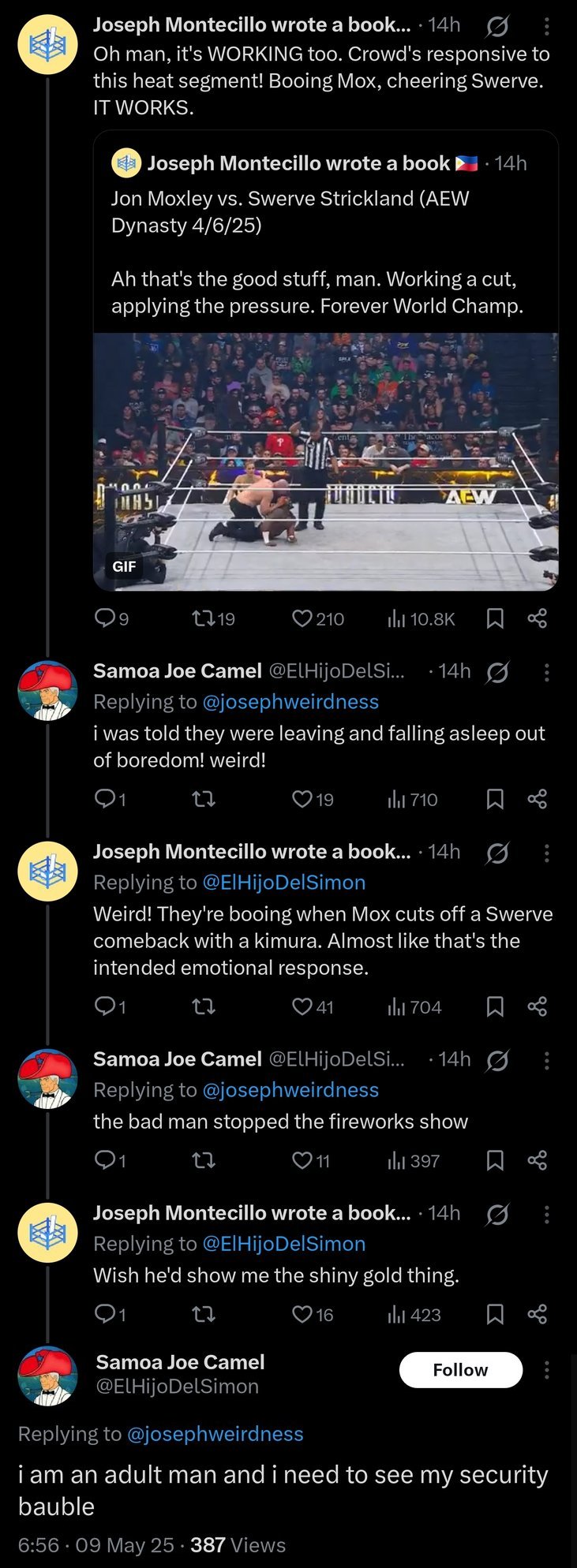The width and height of the screenshot is (577, 1568).
Task: Open Grok icon on top tweet
Action: point(497,26)
